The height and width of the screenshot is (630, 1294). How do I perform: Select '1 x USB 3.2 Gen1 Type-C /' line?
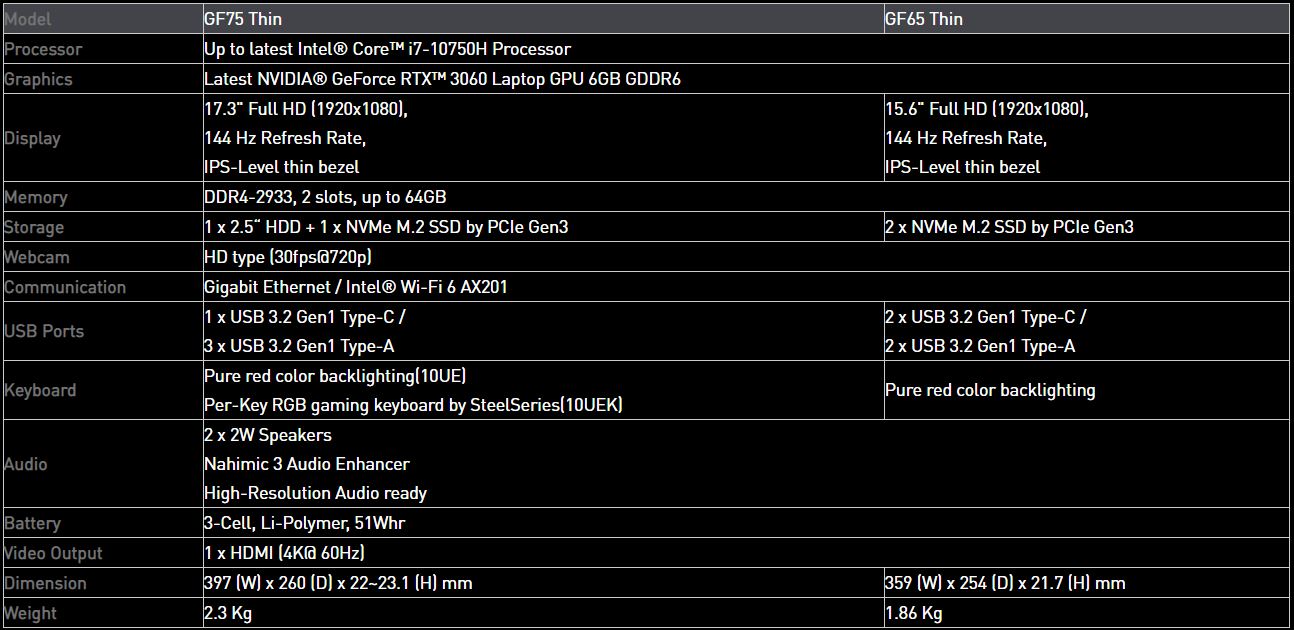[305, 317]
